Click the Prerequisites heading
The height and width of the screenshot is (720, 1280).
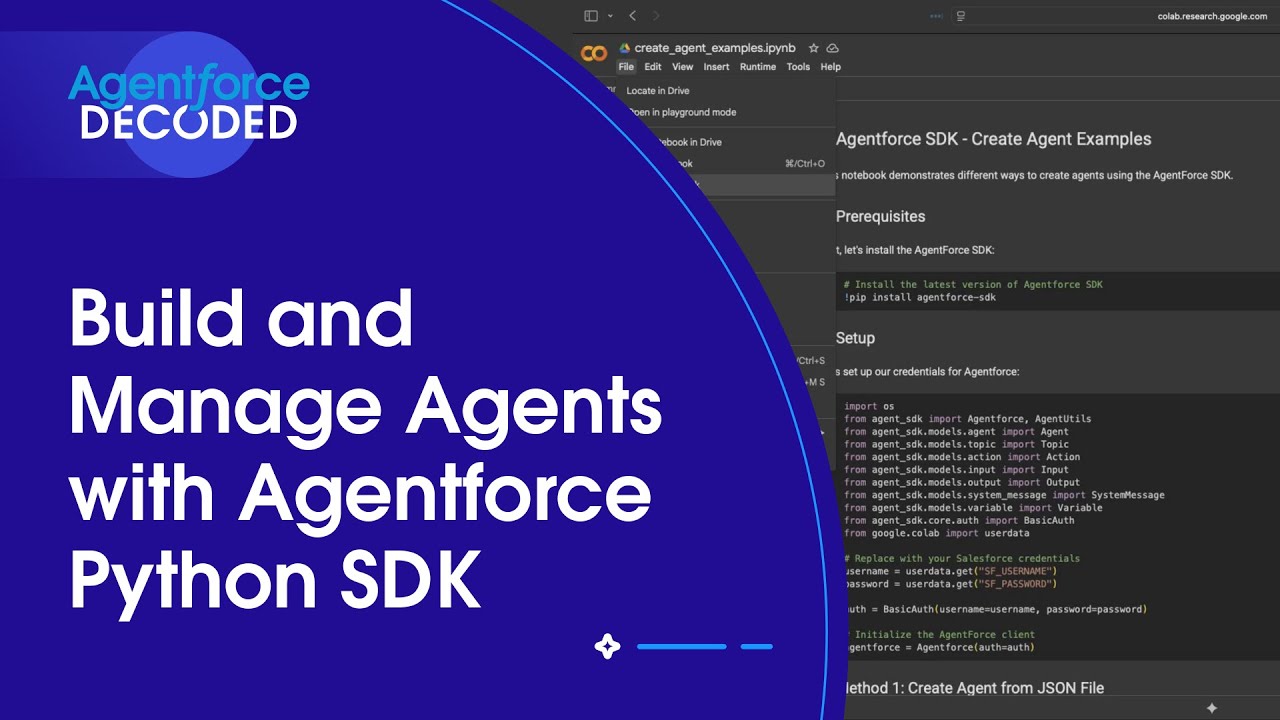(x=881, y=216)
